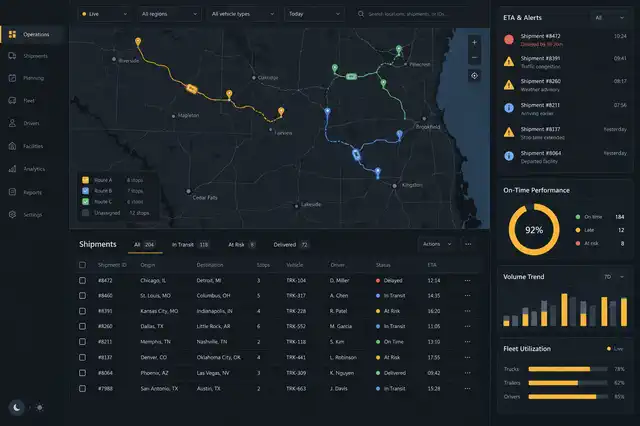Sort by the Status column header

[x=383, y=265]
